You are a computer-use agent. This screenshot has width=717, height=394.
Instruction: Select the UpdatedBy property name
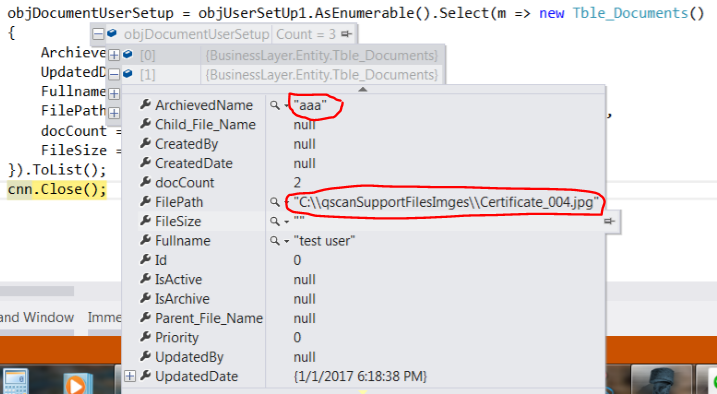click(x=189, y=357)
